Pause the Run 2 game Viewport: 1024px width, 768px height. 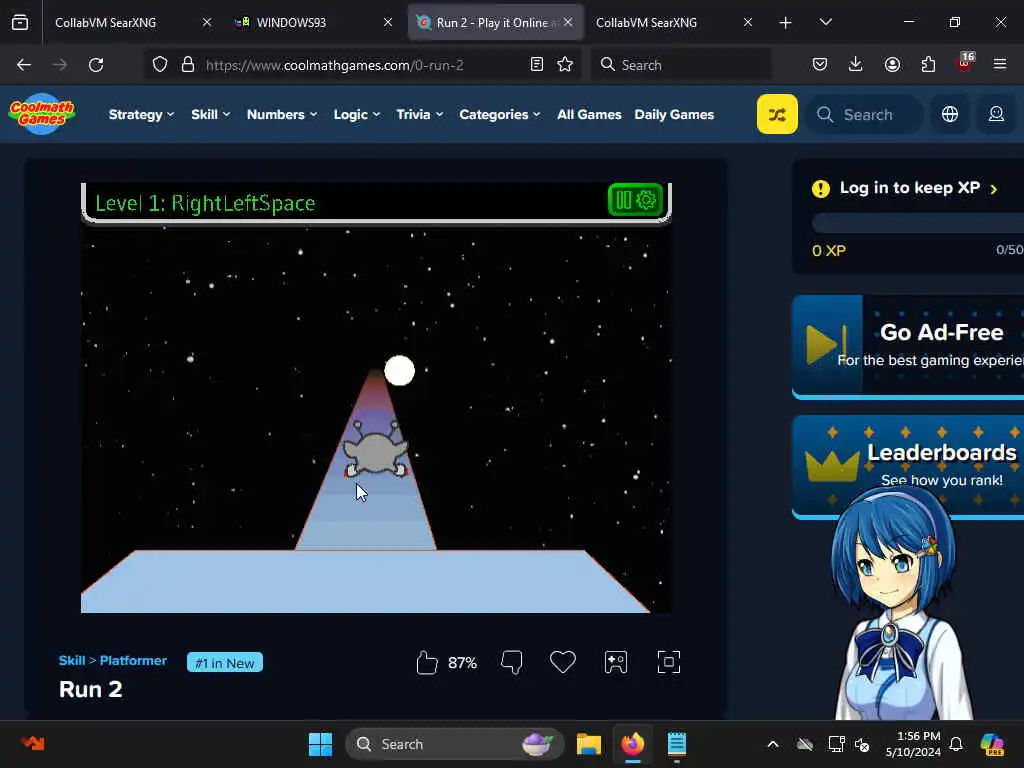(623, 200)
